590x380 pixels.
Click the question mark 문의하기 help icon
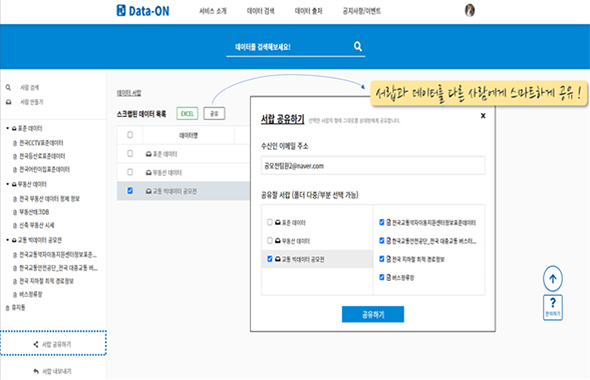click(552, 307)
